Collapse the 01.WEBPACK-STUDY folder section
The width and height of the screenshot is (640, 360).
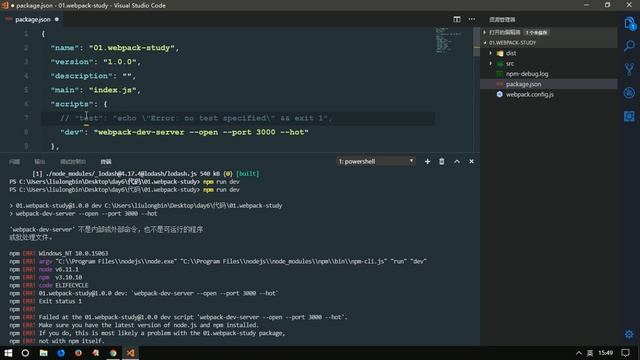click(x=484, y=42)
